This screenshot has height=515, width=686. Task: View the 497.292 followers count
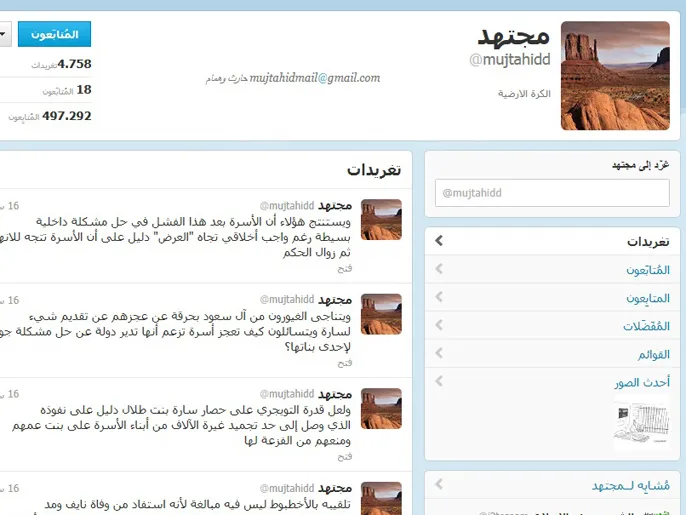[x=50, y=116]
